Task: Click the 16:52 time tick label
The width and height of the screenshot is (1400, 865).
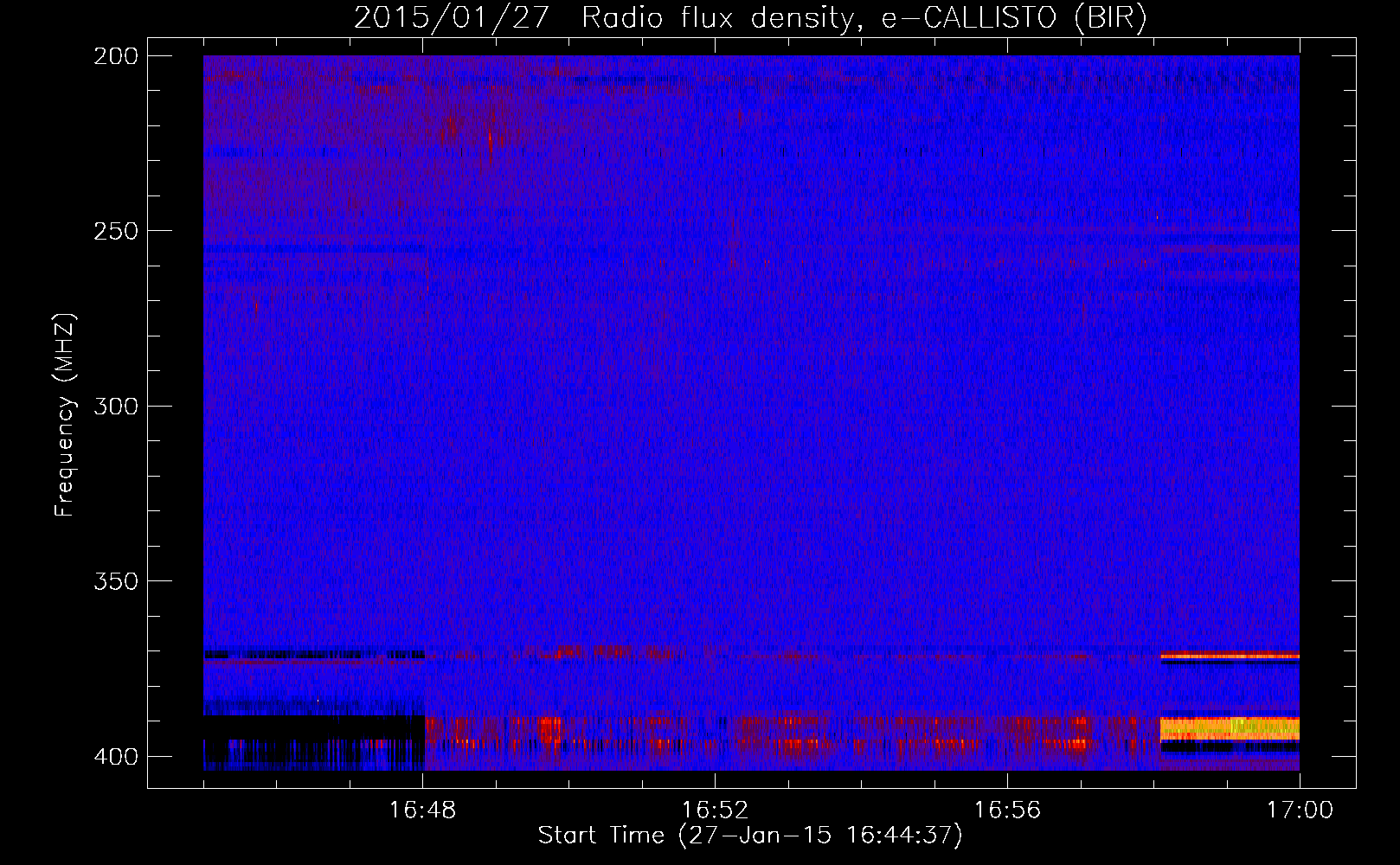Action: click(x=715, y=811)
